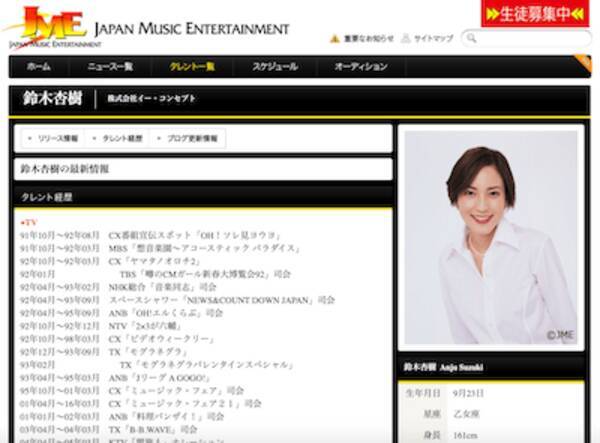600x443 pixels.
Task: Open the 重要なお知らせ link
Action: (366, 39)
